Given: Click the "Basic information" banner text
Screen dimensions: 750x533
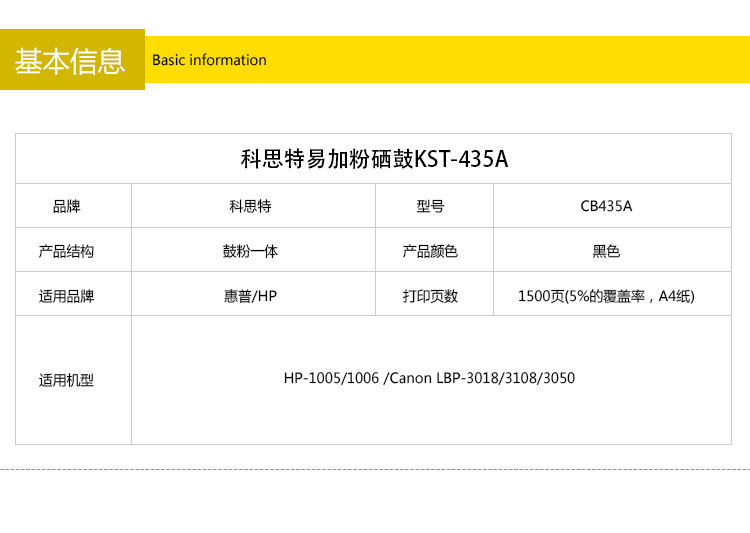Looking at the screenshot, I should [209, 60].
